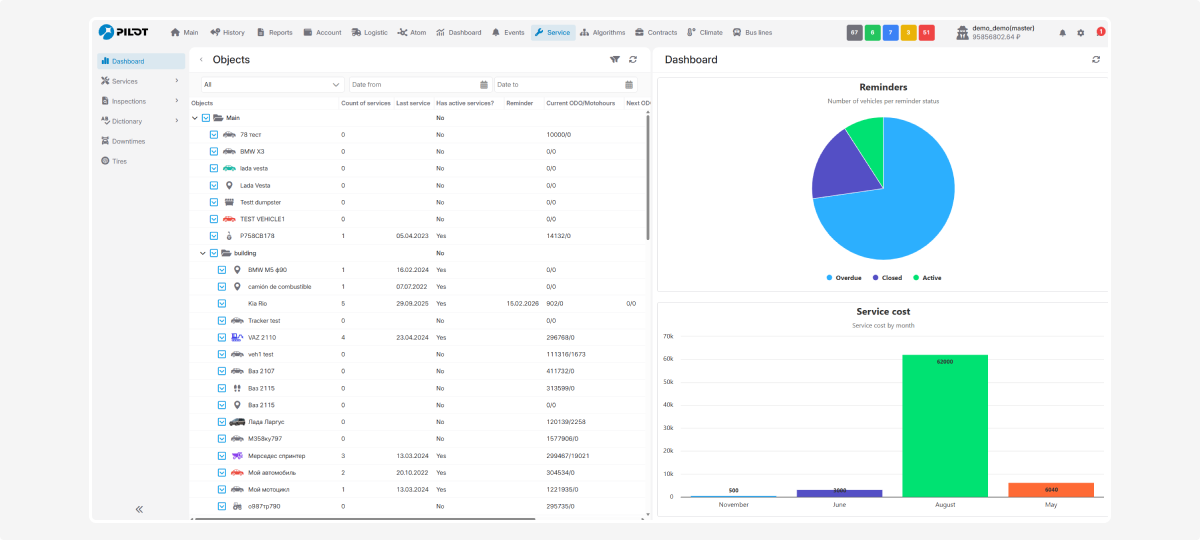Click the filter icon in Objects panel
Screen dimensions: 1200x540
coord(615,60)
